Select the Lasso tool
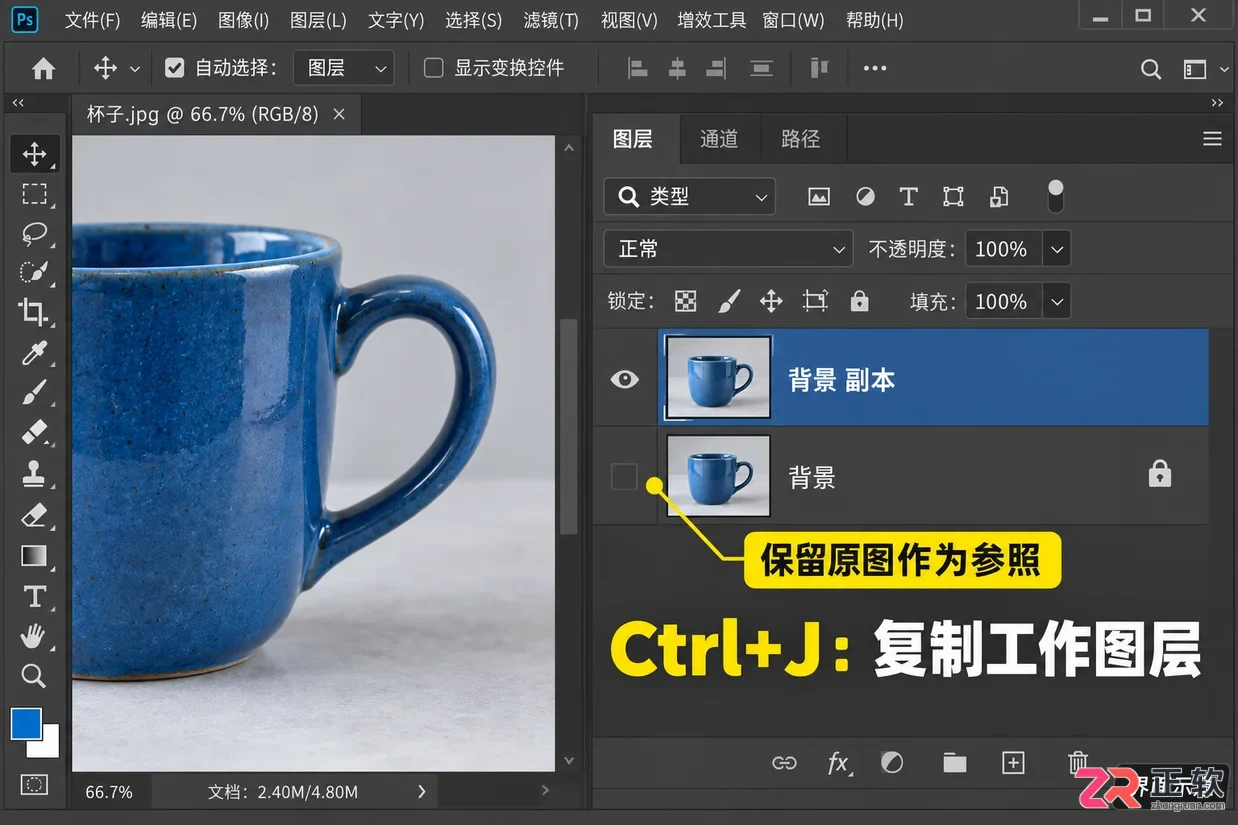Viewport: 1238px width, 825px height. (x=35, y=234)
